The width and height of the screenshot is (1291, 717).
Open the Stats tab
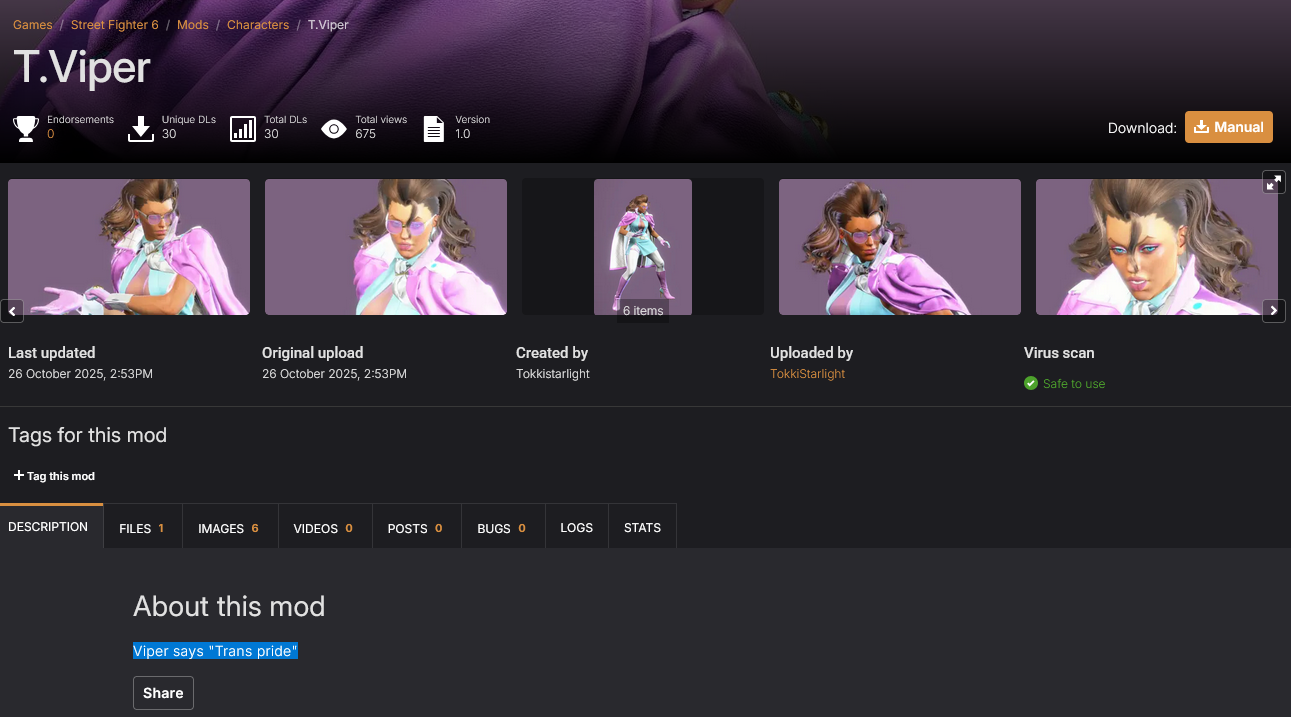tap(642, 528)
